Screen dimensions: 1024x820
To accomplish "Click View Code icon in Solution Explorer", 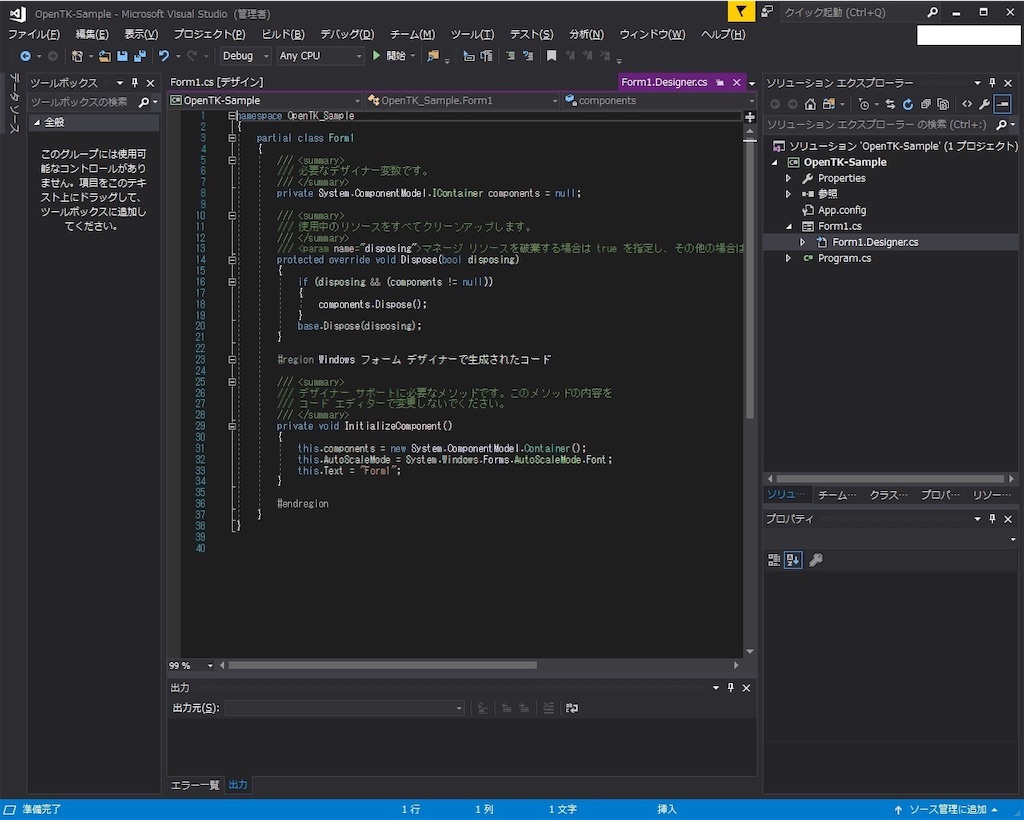I will (967, 104).
